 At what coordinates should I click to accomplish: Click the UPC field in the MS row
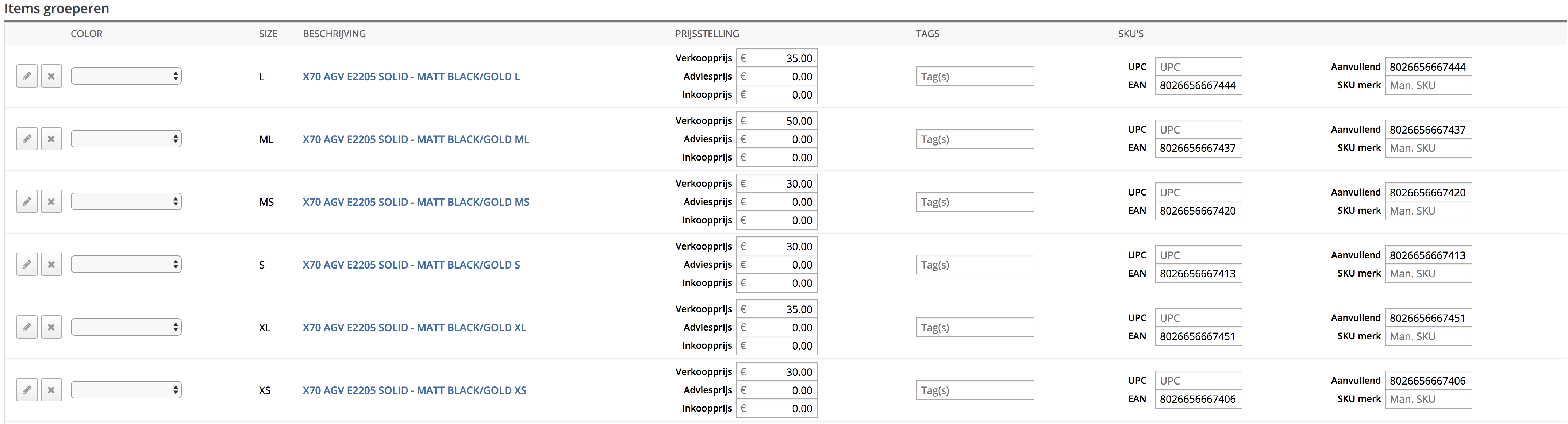click(x=1198, y=192)
